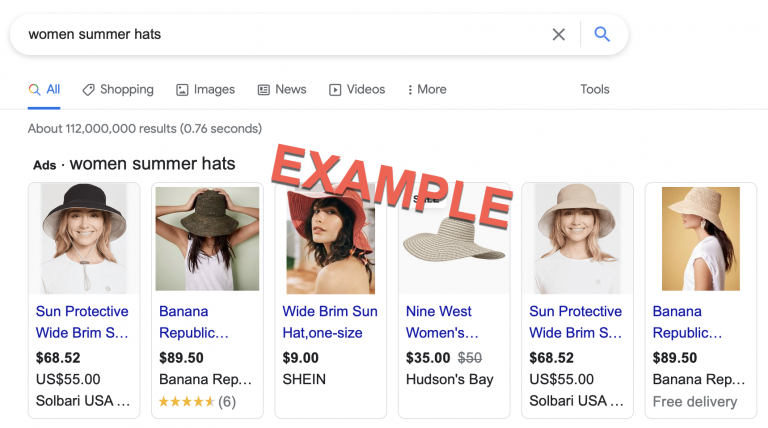Open the first 'Banana Republic…' product link
Screen dimensions: 768x428
point(194,322)
